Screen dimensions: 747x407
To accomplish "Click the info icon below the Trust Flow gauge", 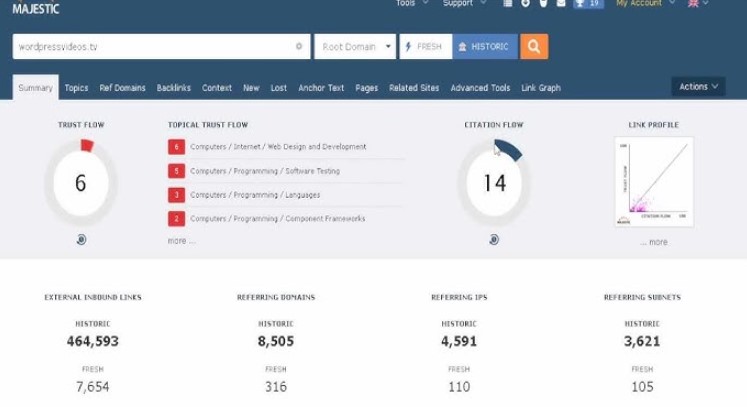I will (81, 239).
